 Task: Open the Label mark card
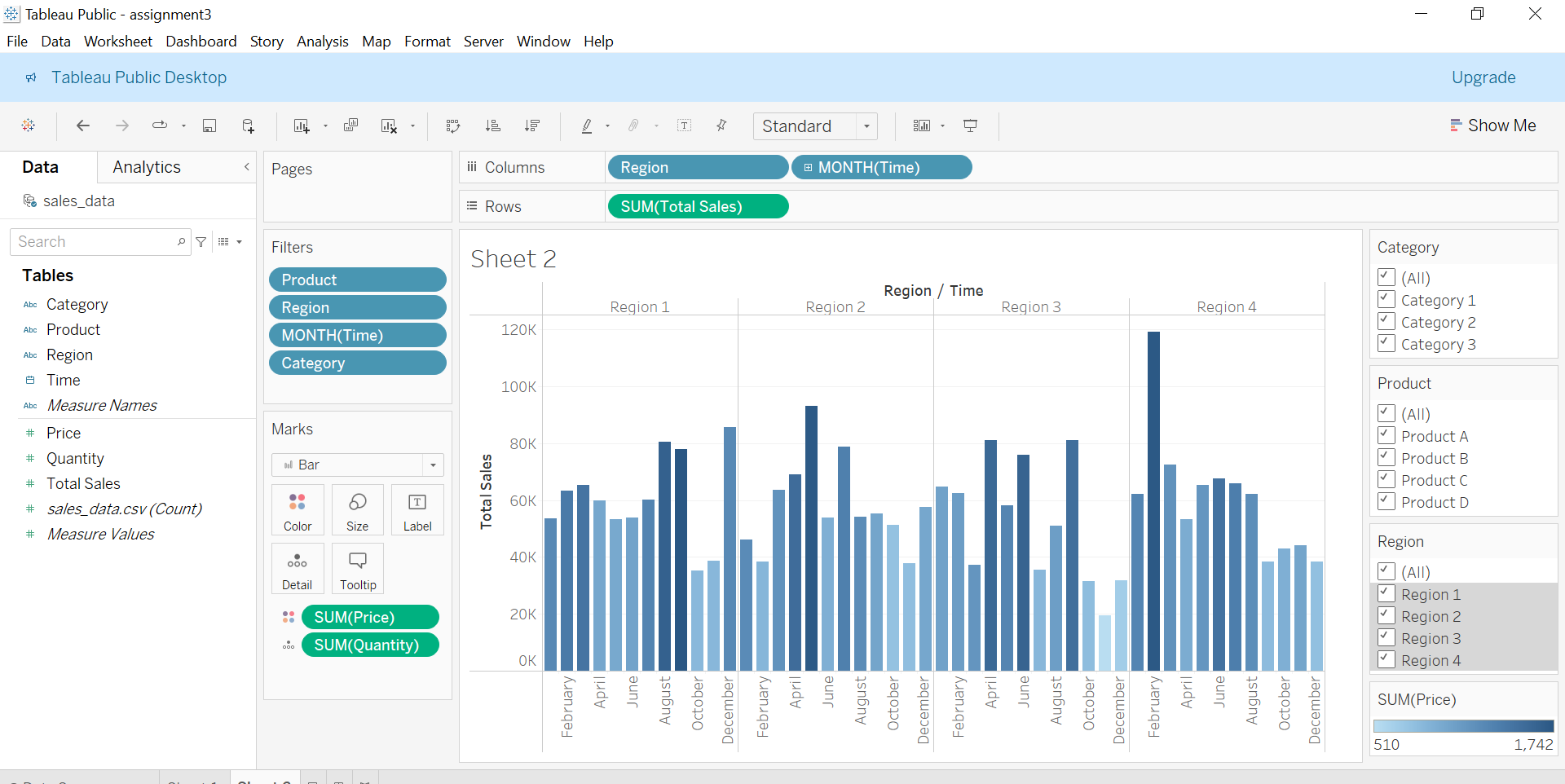[417, 509]
